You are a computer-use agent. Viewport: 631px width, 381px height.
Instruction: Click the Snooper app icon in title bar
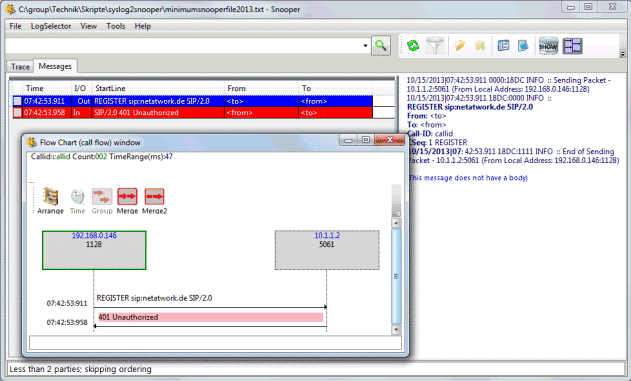(10, 9)
